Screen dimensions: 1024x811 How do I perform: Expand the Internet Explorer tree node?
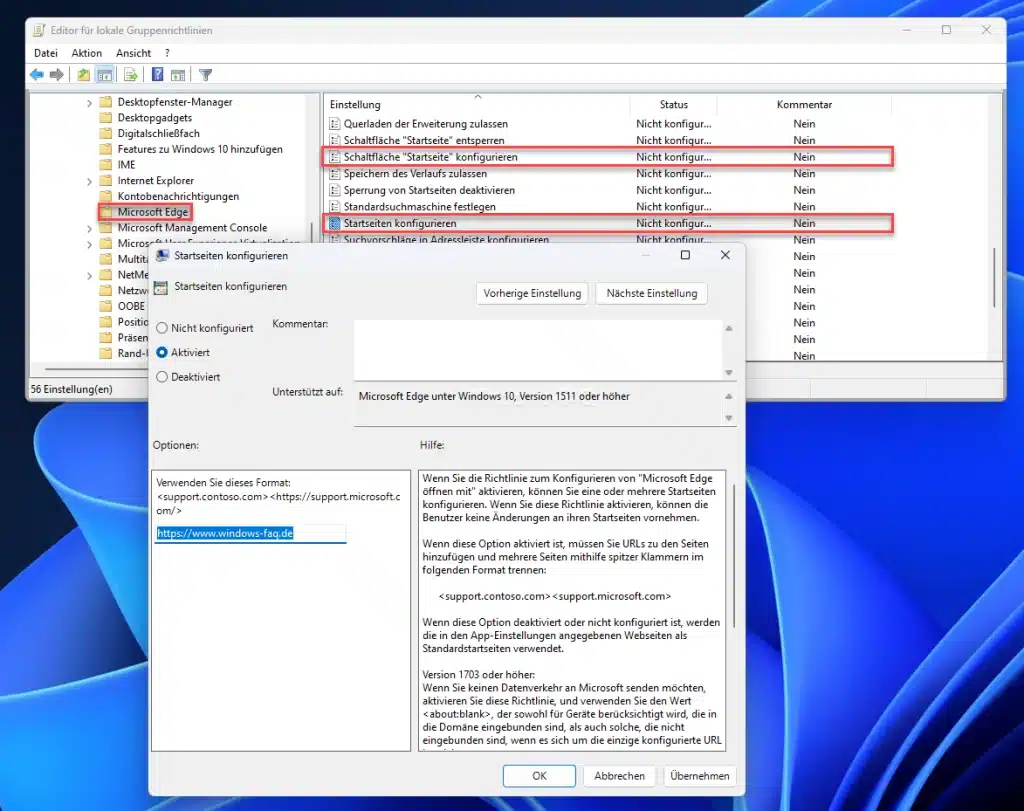89,181
